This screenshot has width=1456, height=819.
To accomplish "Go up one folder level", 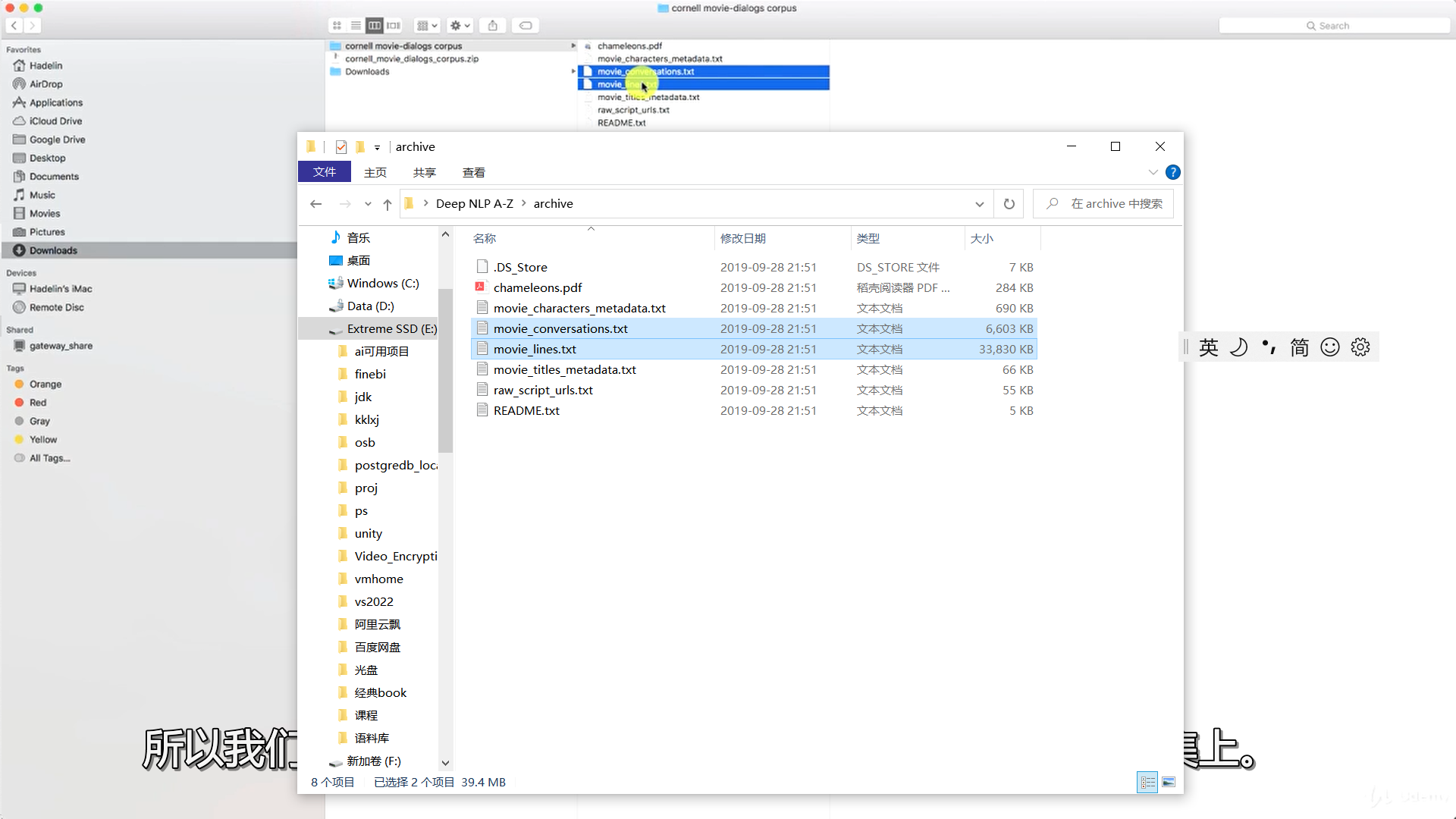I will coord(388,204).
